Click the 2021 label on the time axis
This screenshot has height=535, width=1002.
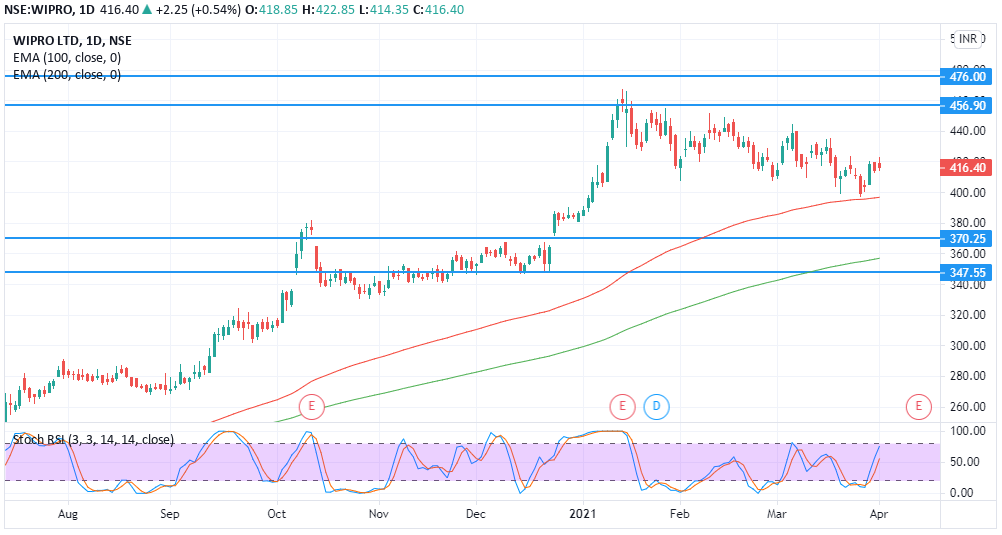point(583,514)
